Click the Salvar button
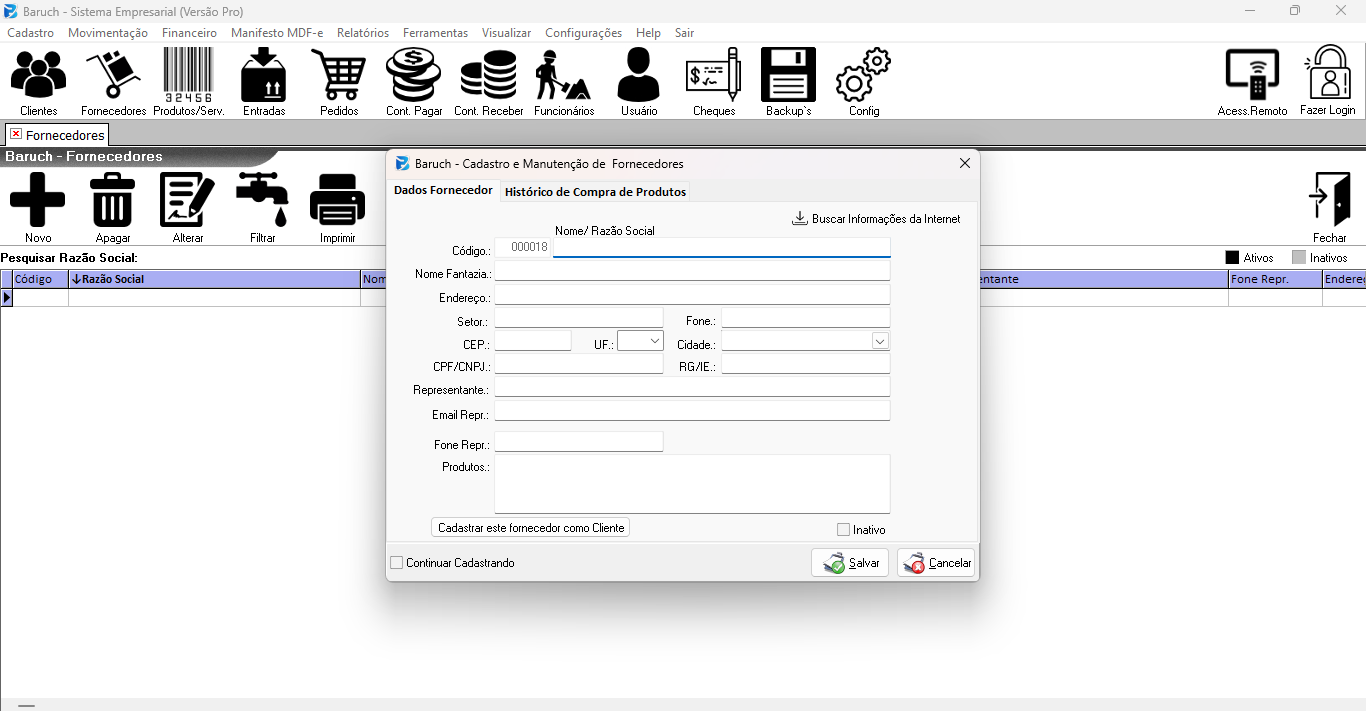This screenshot has height=711, width=1366. point(850,563)
